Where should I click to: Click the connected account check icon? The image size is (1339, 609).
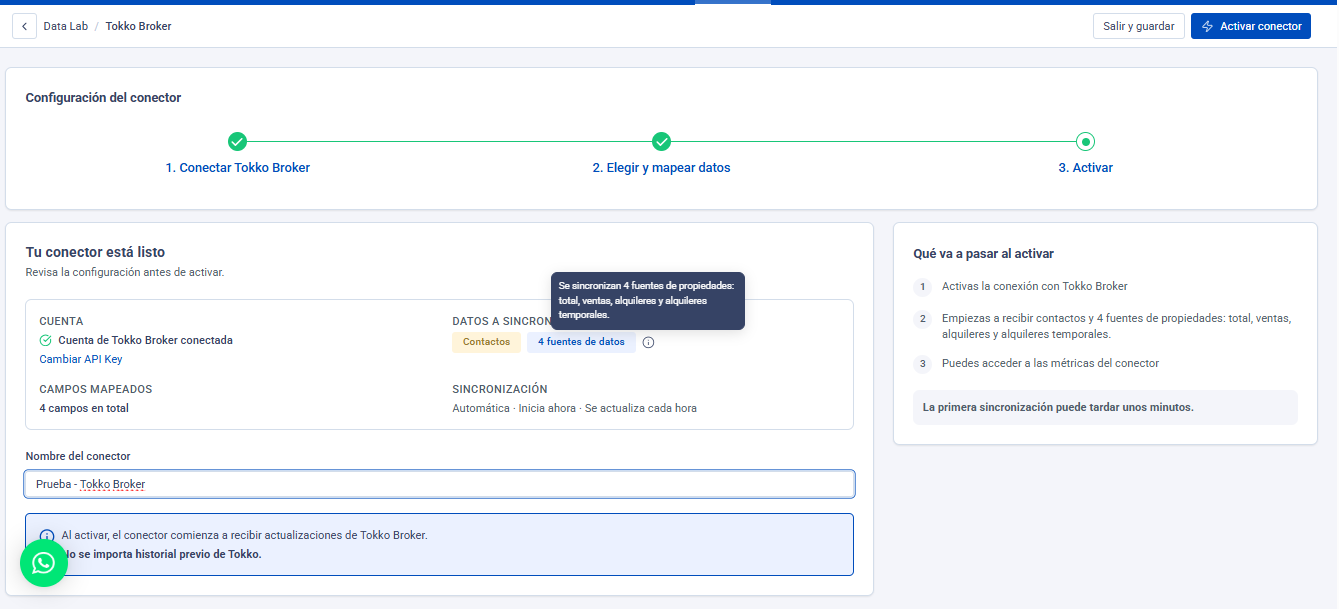(45, 340)
